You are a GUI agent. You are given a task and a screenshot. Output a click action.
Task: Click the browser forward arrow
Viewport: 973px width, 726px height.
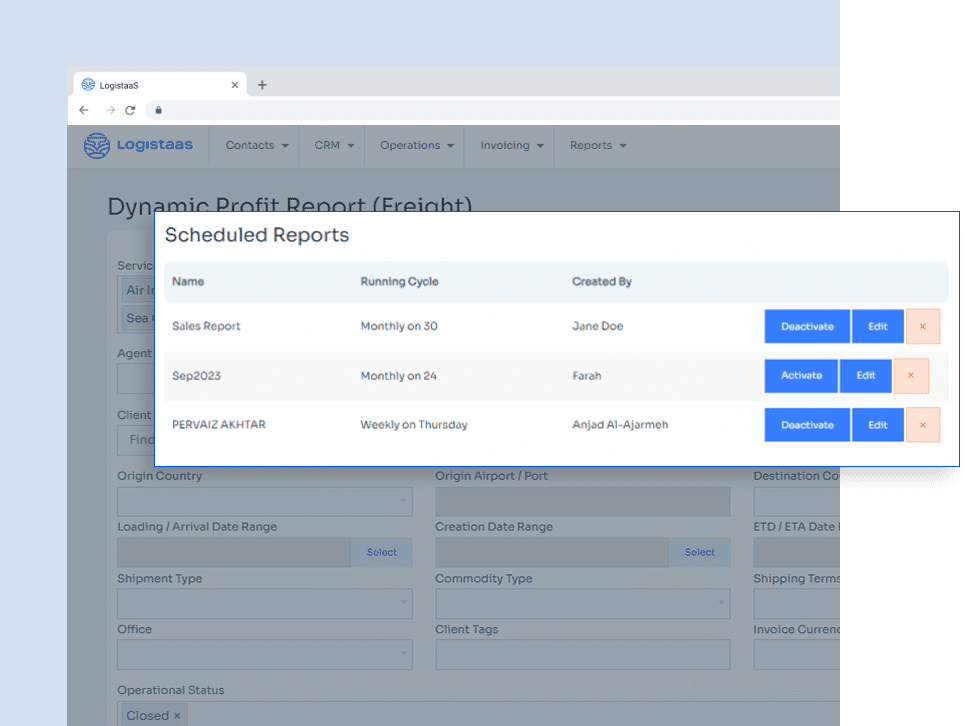(110, 110)
